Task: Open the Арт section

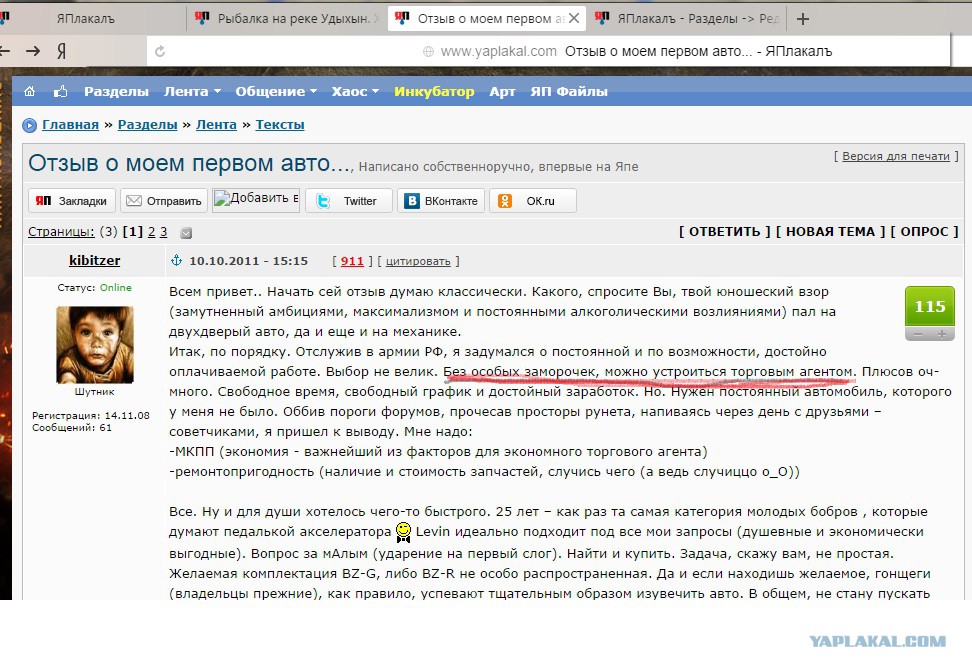Action: 502,92
